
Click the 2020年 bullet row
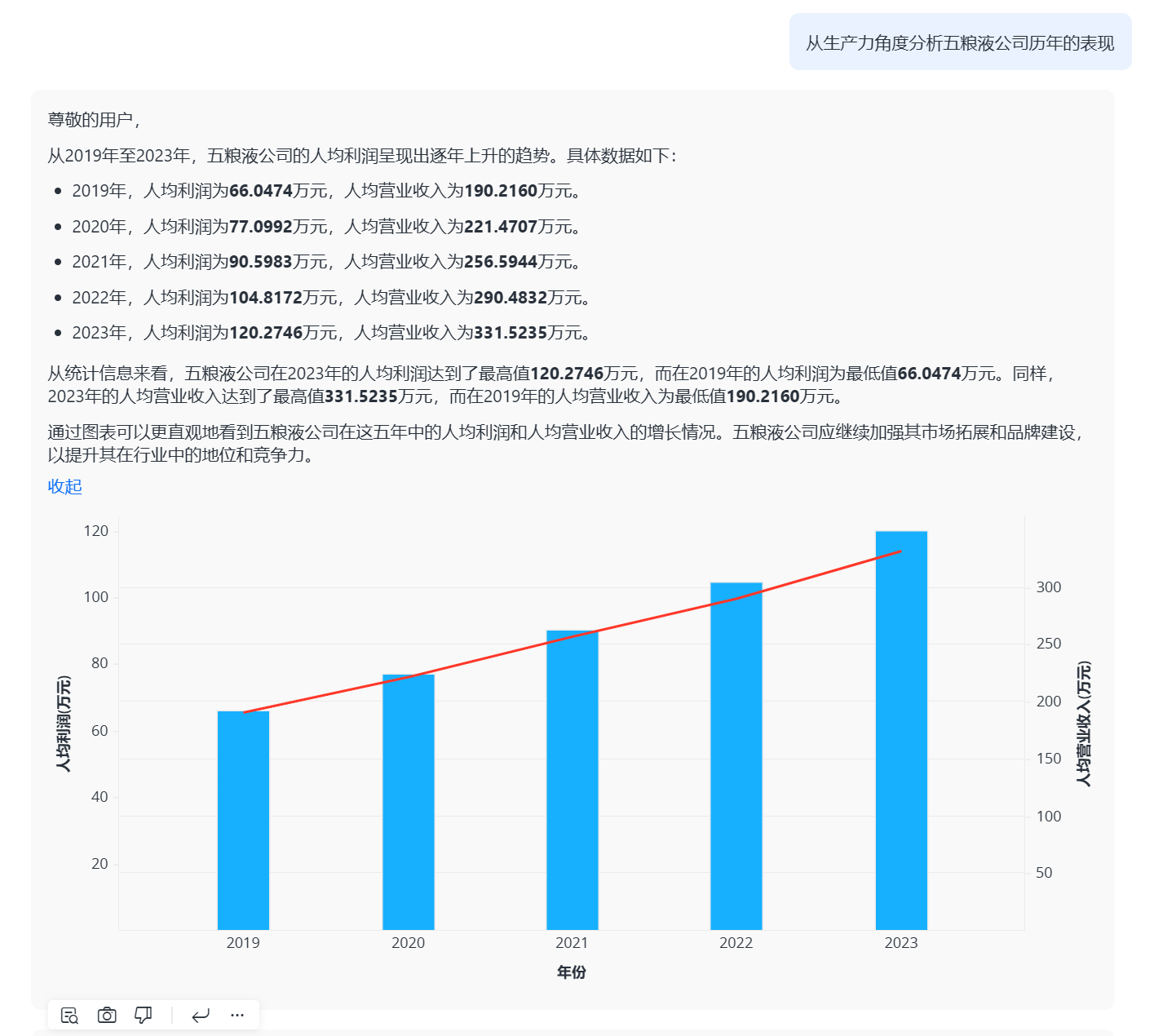click(x=327, y=227)
